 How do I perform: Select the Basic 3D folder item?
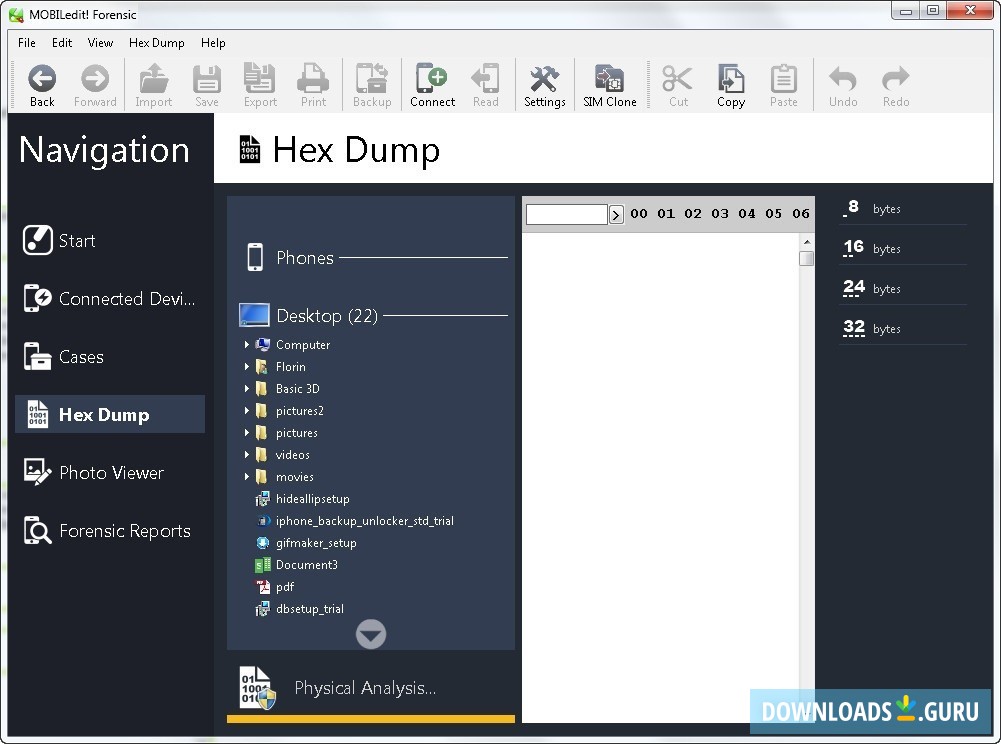287,388
